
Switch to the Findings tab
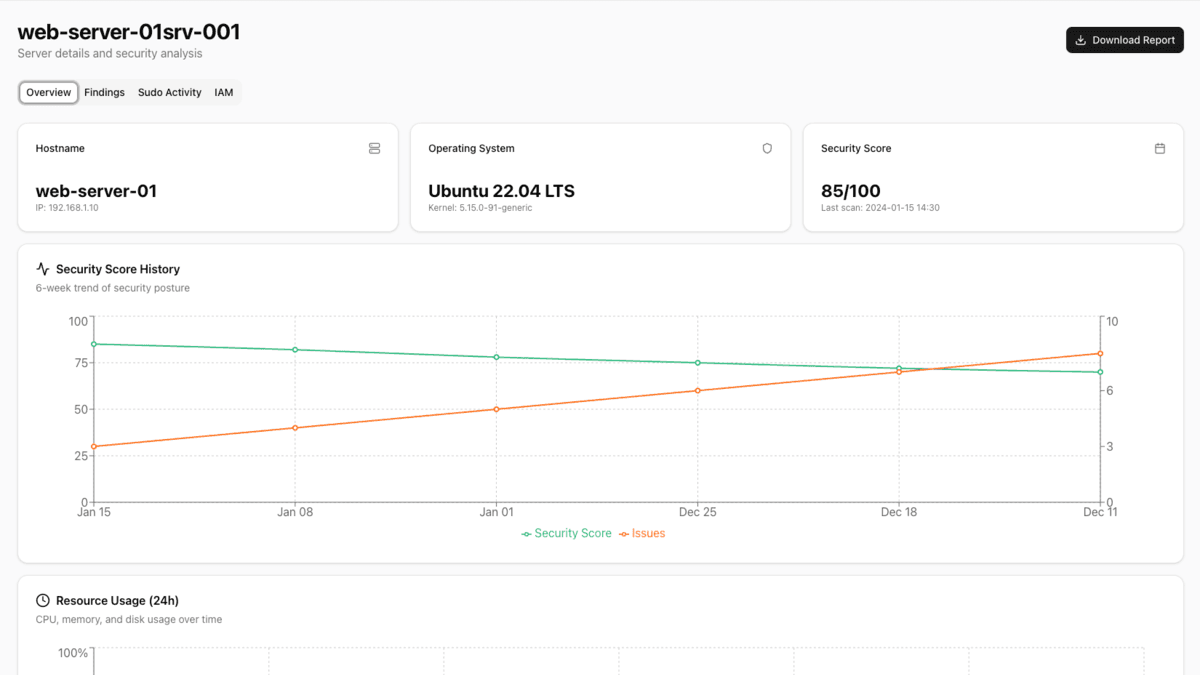tap(104, 92)
